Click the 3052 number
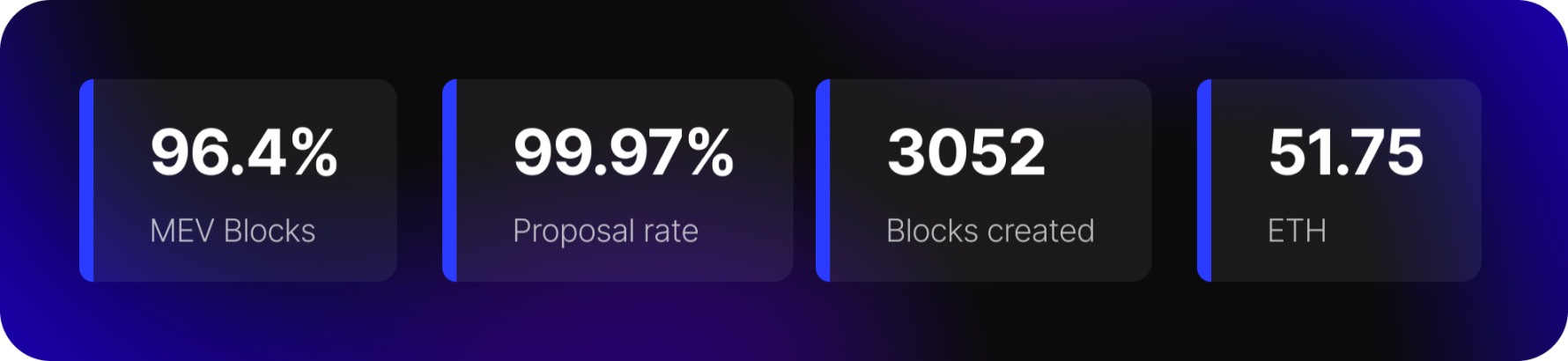This screenshot has width=1568, height=361. [x=966, y=152]
